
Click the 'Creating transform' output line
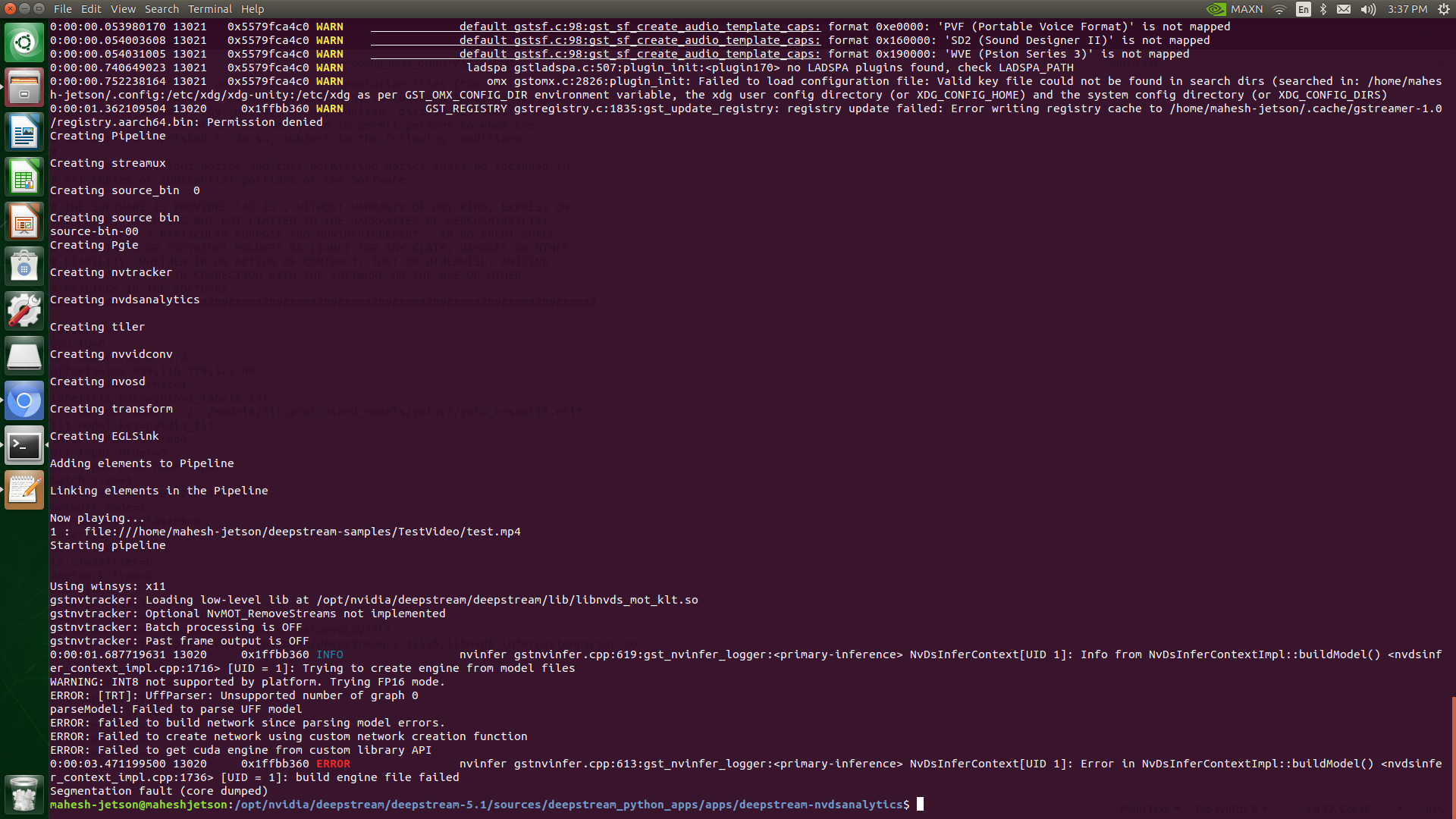(111, 409)
